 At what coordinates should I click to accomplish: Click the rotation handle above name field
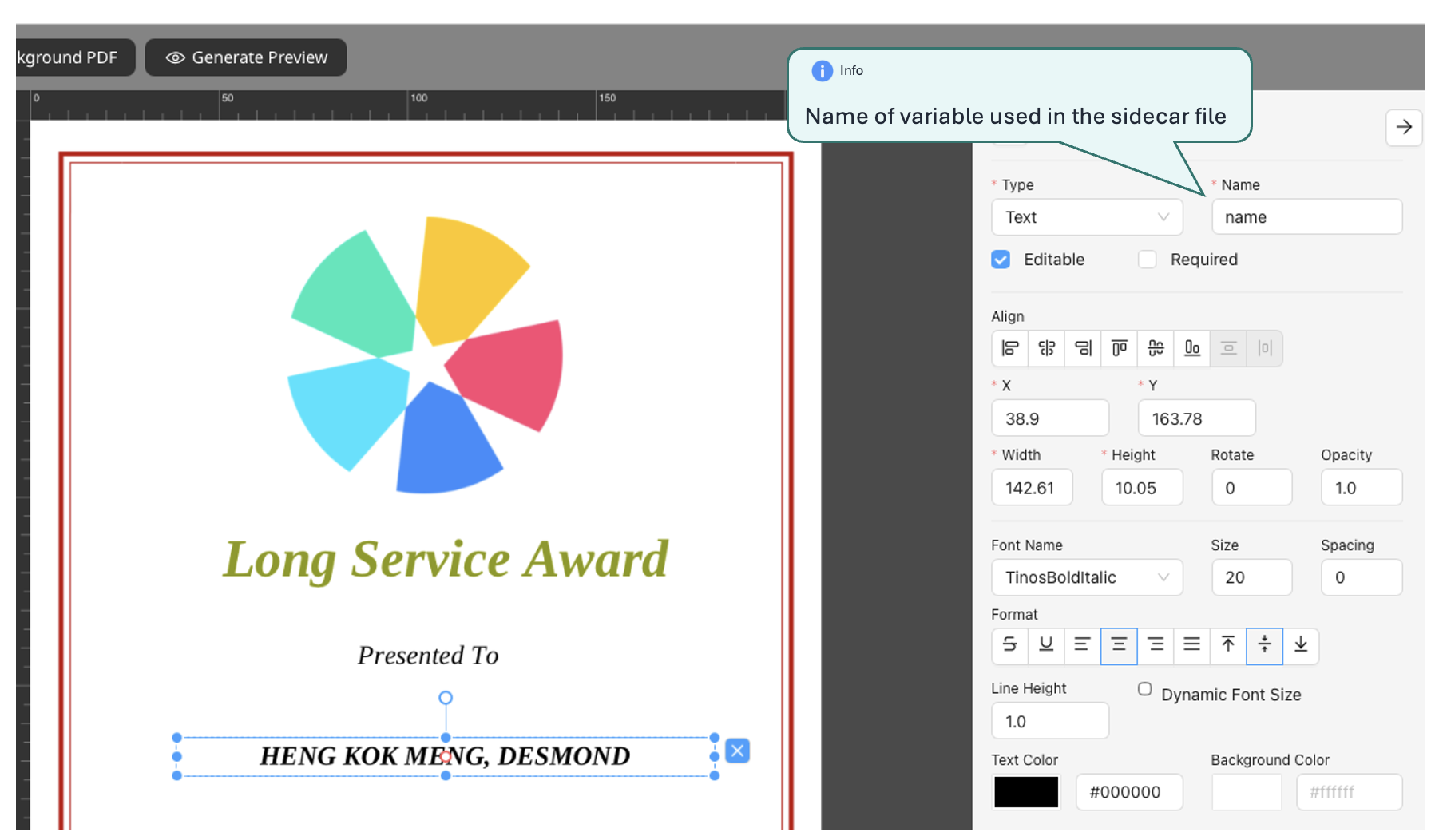pos(446,698)
